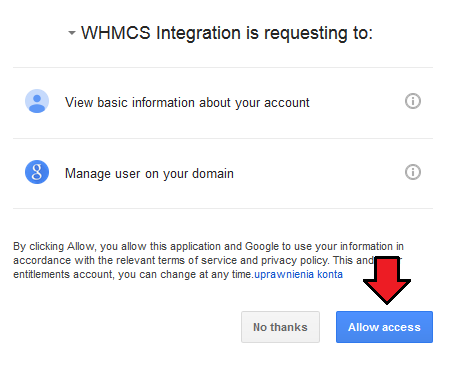This screenshot has width=457, height=366.
Task: Collapse the WHMCS Integration requesting dropdown arrow
Action: point(72,33)
